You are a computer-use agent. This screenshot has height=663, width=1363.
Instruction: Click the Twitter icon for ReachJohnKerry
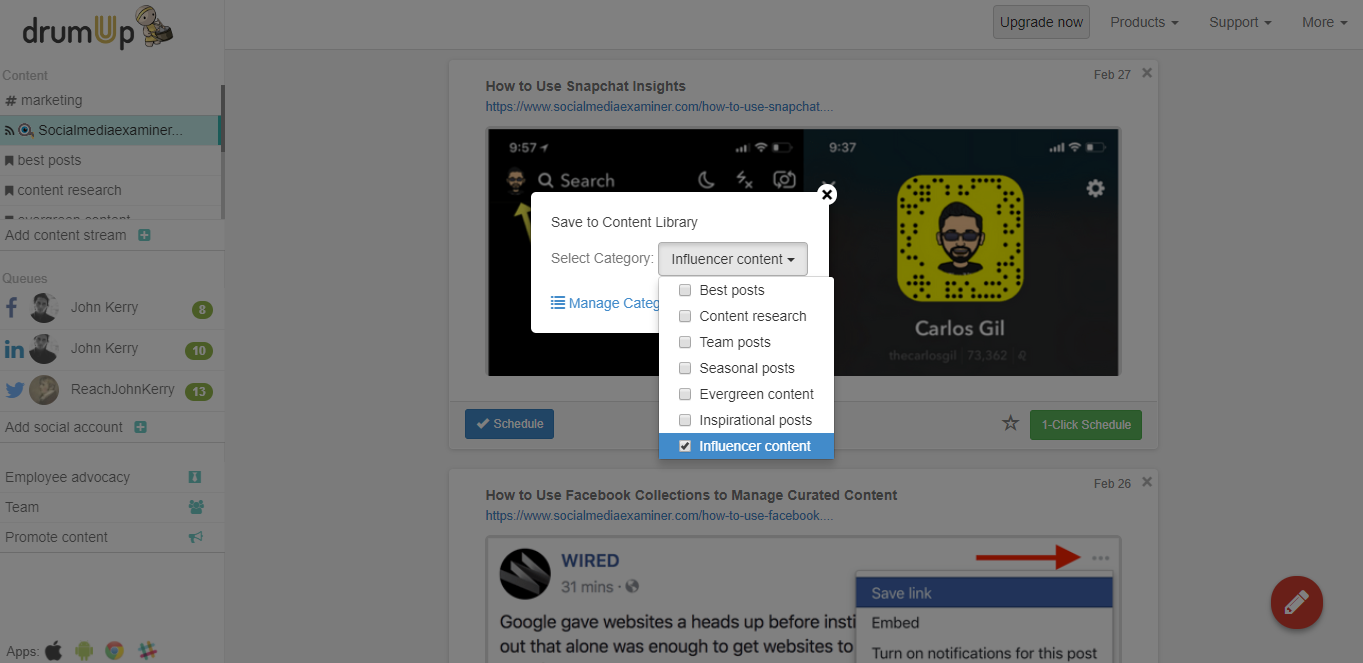(x=14, y=390)
